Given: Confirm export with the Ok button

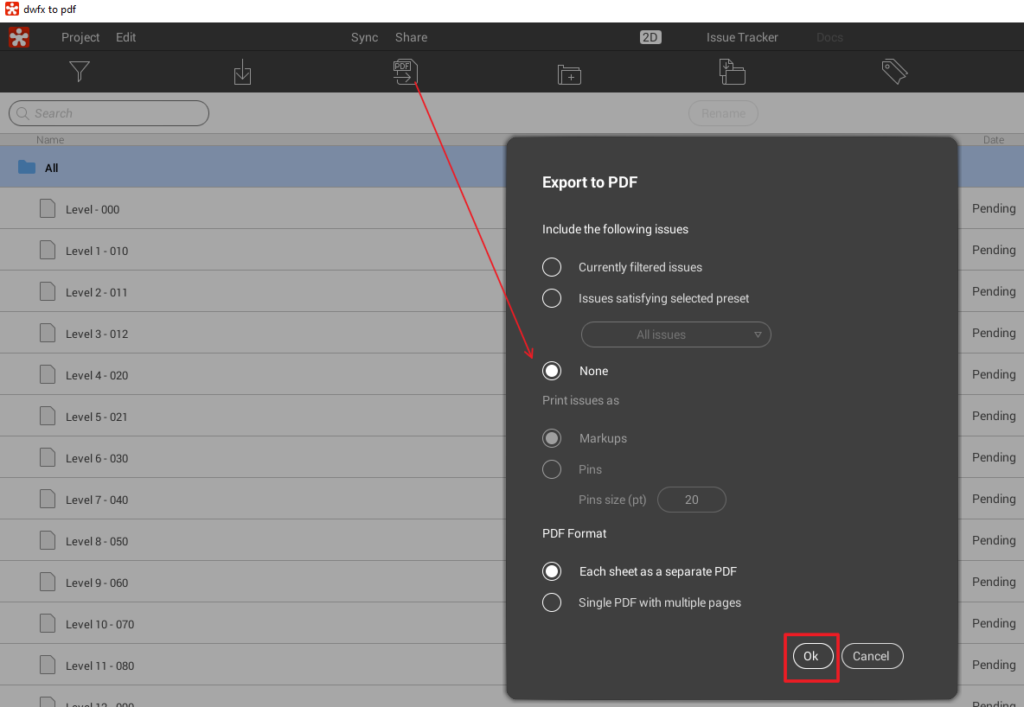Looking at the screenshot, I should coord(812,656).
